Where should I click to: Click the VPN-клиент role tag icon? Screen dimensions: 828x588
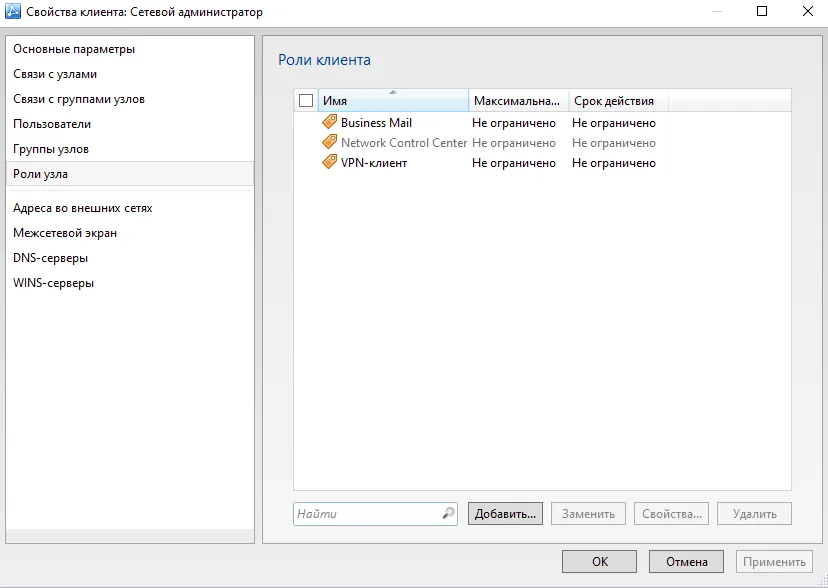[x=330, y=163]
